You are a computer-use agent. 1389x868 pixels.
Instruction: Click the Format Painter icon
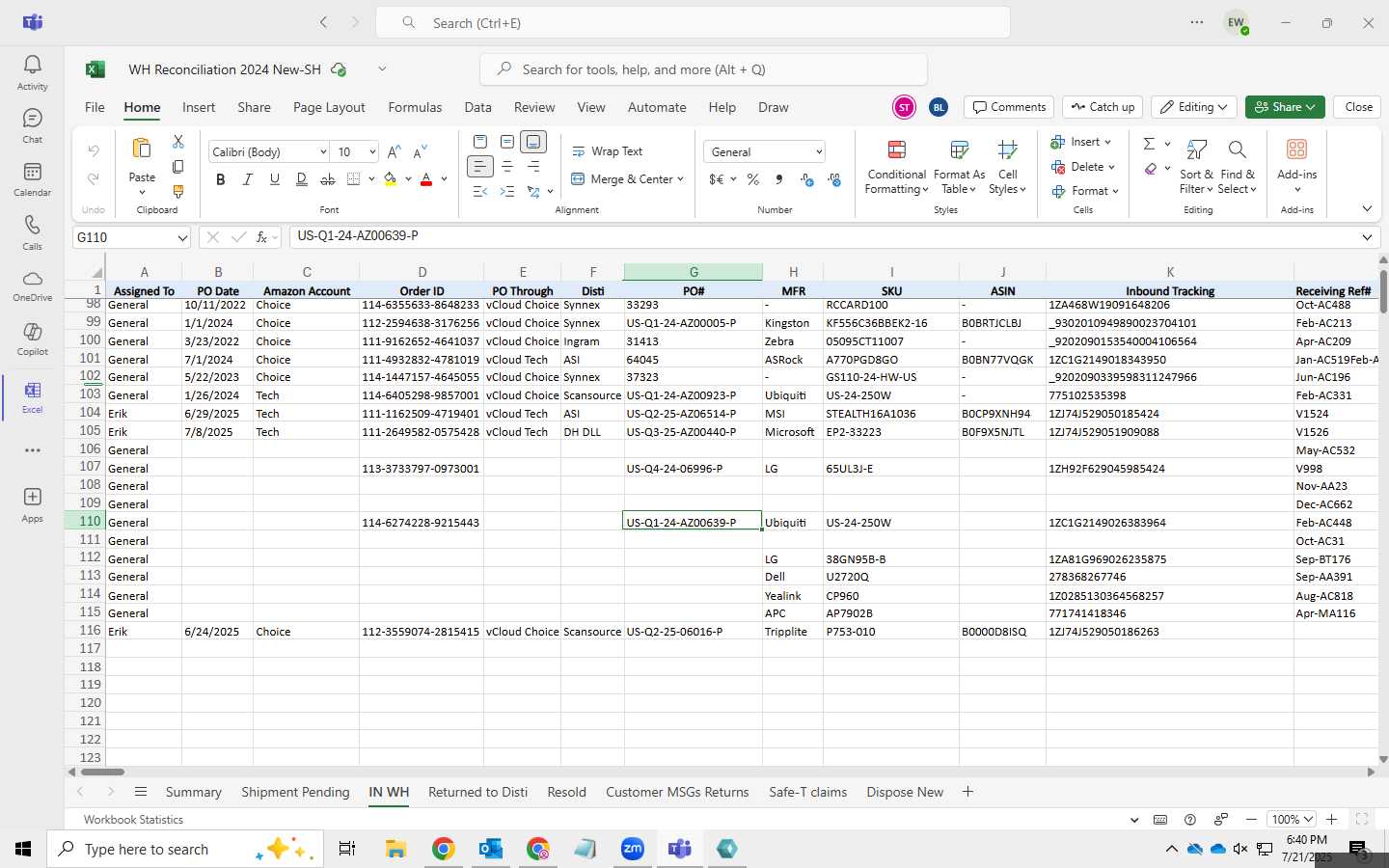[x=178, y=191]
